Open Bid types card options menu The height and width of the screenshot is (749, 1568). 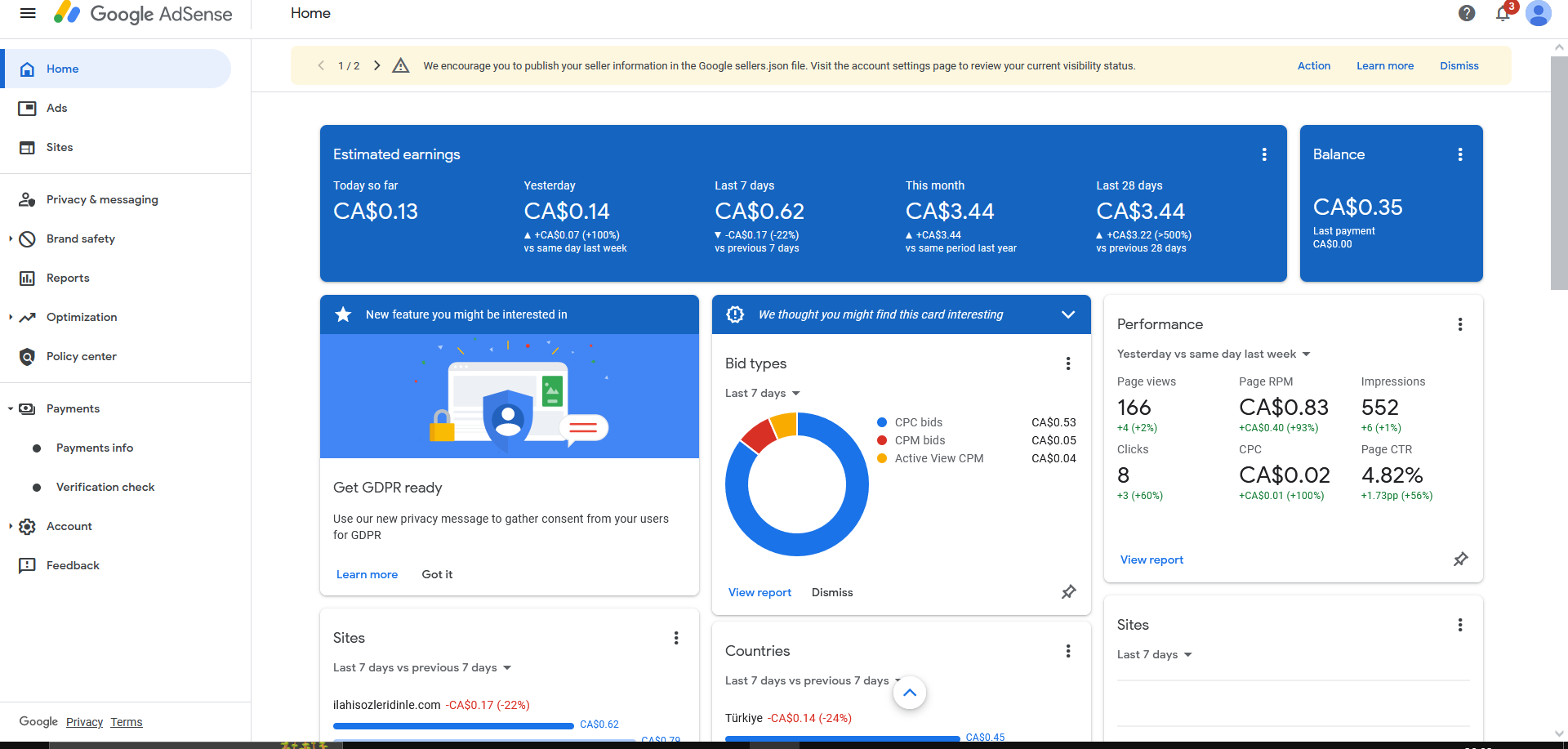point(1068,363)
